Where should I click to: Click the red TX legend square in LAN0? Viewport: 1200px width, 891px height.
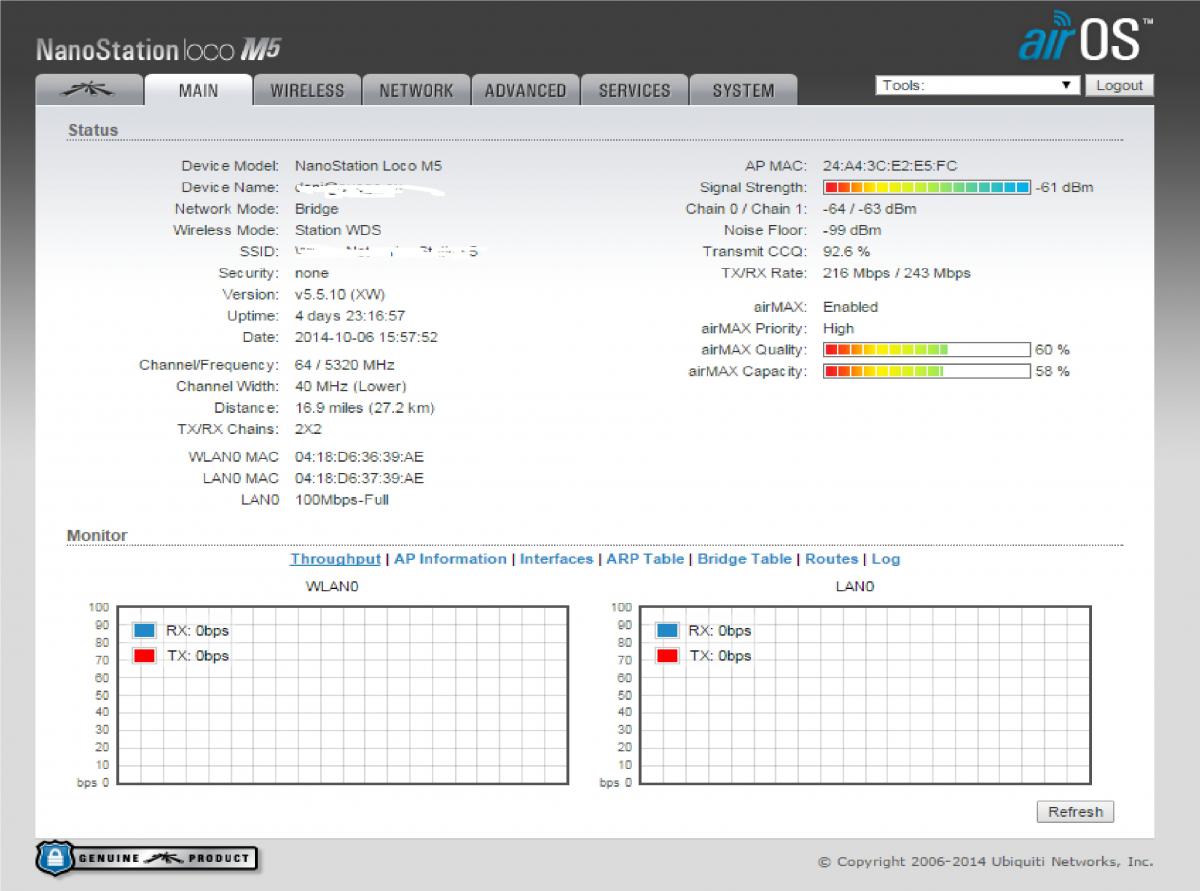click(x=668, y=656)
